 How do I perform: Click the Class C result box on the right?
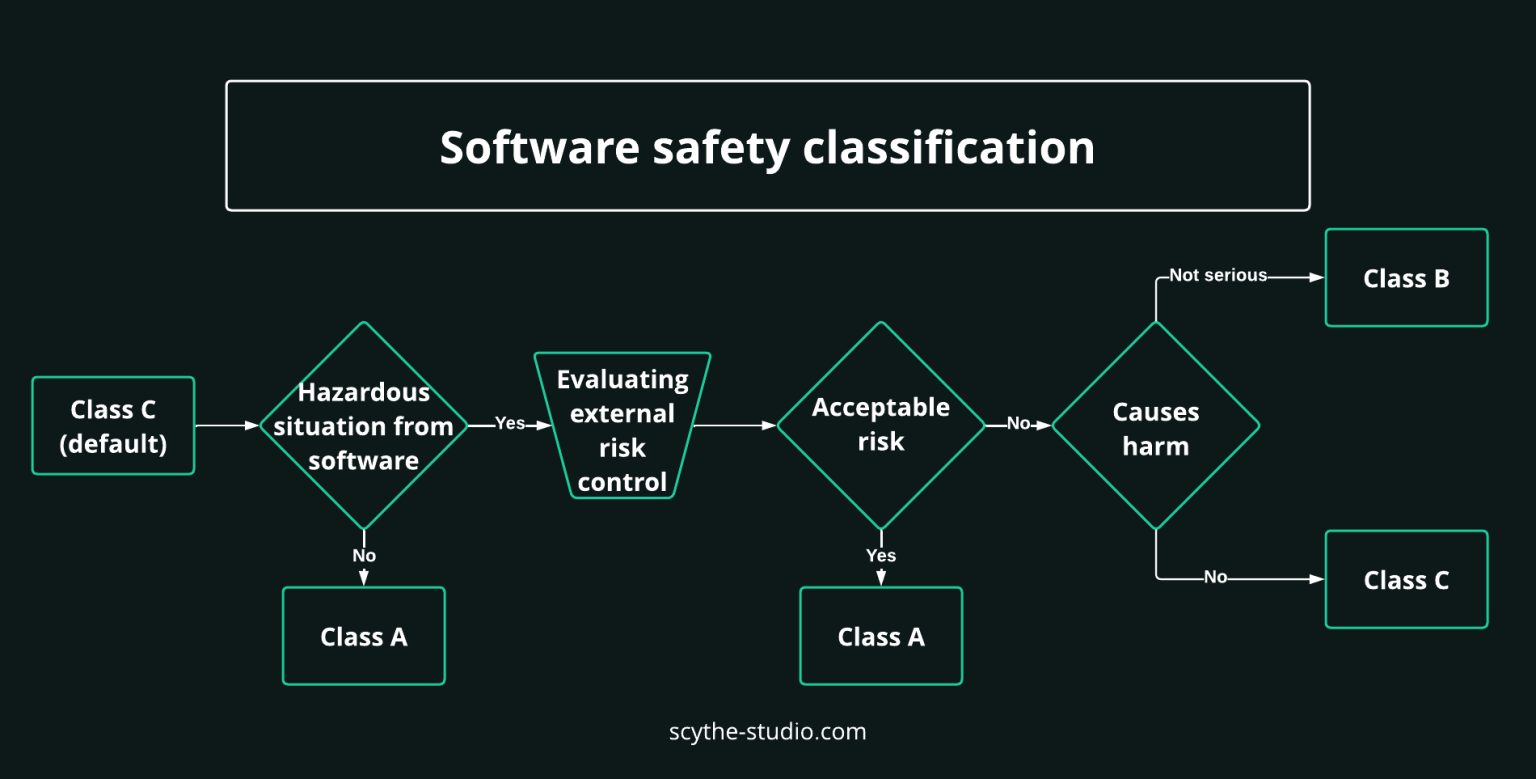click(x=1406, y=579)
